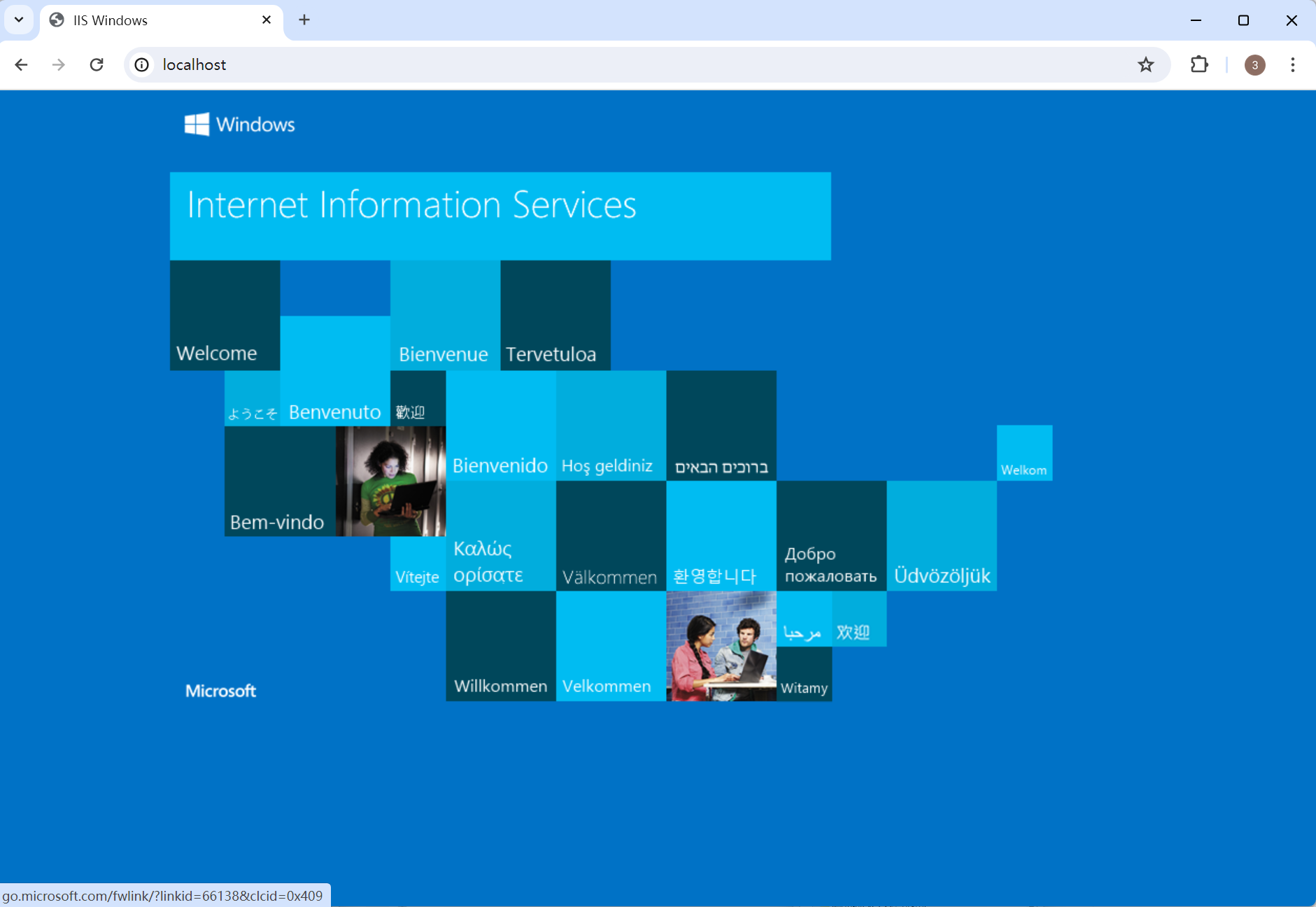Reload the localhost page
The image size is (1316, 907).
point(97,65)
